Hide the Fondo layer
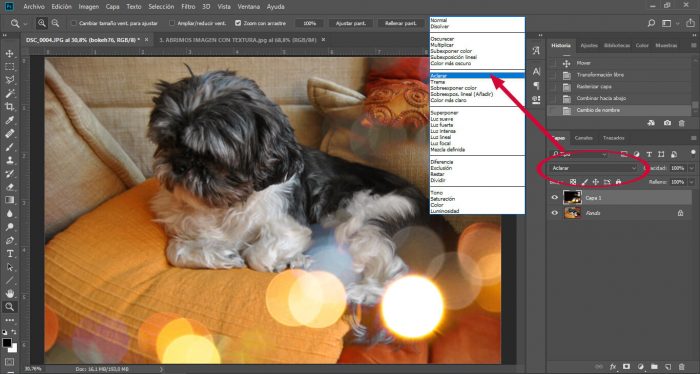Image resolution: width=700 pixels, height=374 pixels. point(554,213)
